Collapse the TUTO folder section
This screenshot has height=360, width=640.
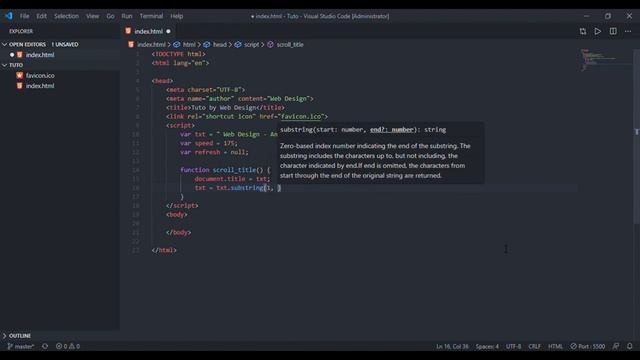(x=16, y=65)
